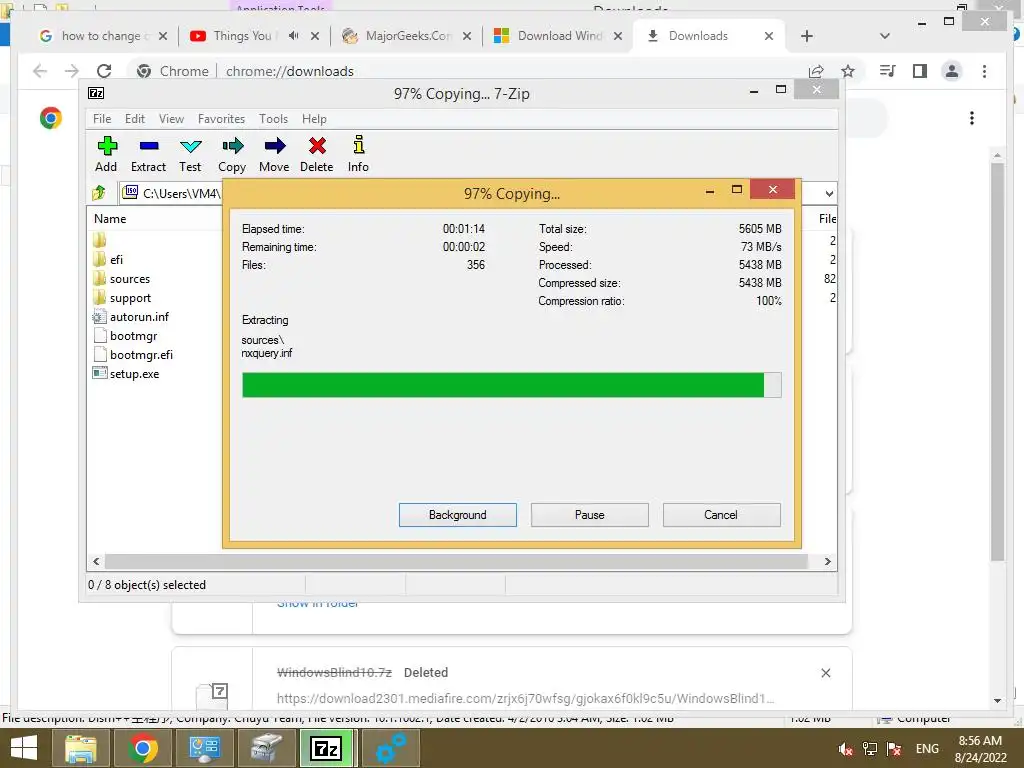The image size is (1024, 768).
Task: Open Chrome profile avatar
Action: (x=952, y=71)
